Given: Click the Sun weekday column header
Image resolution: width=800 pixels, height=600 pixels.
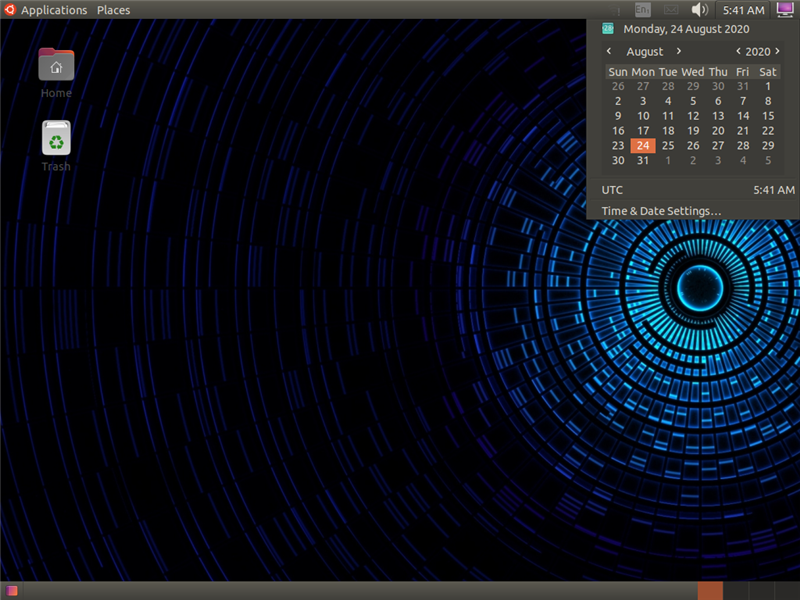Looking at the screenshot, I should pyautogui.click(x=618, y=72).
